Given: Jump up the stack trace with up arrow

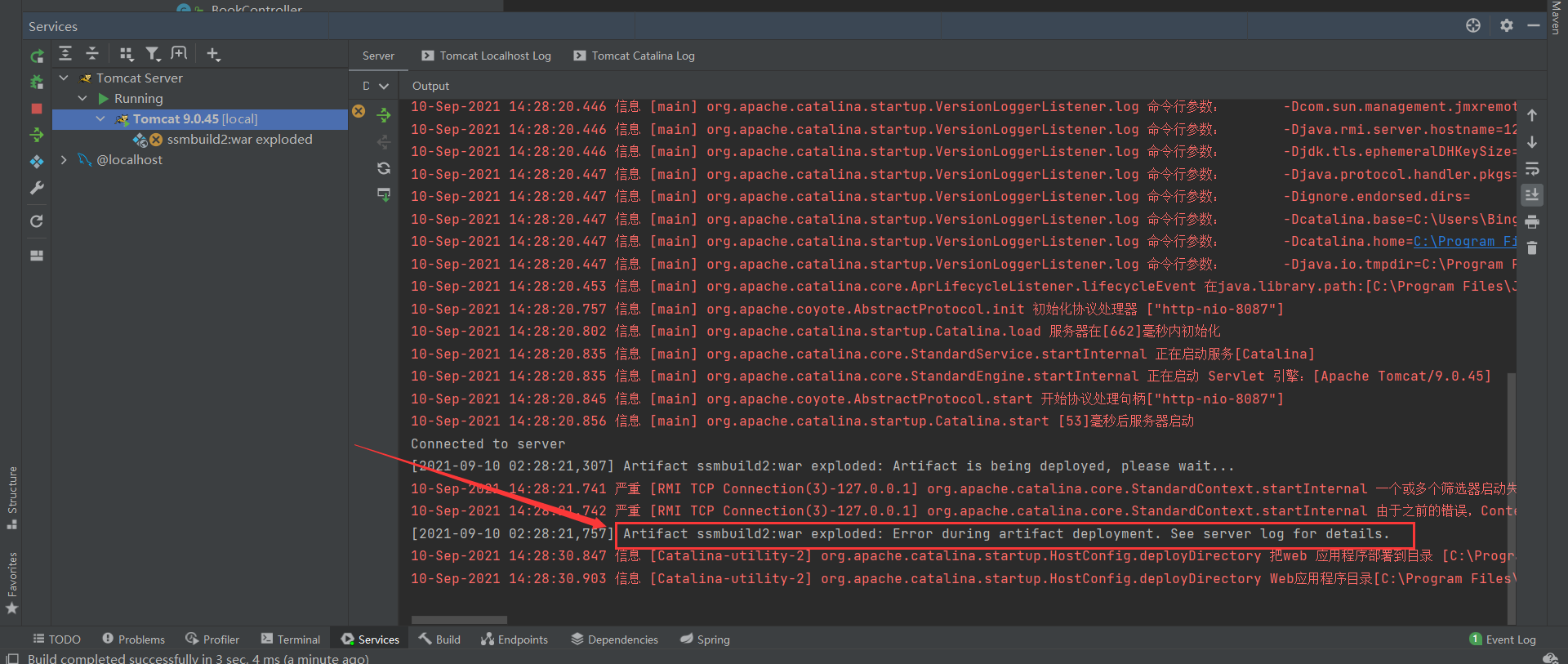Looking at the screenshot, I should pyautogui.click(x=1532, y=115).
